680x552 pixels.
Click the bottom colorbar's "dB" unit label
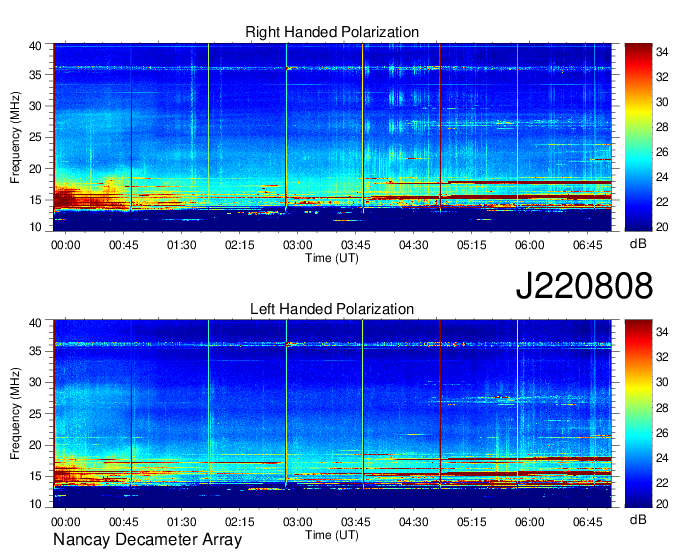[x=638, y=519]
